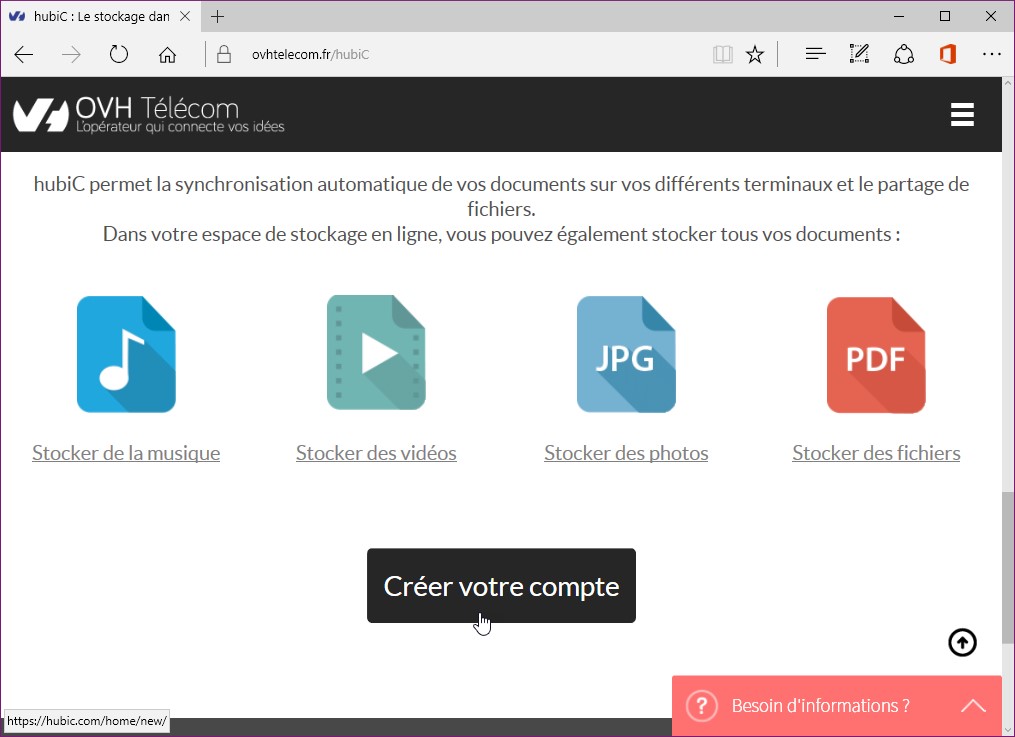The width and height of the screenshot is (1015, 737).
Task: Click the padlock site security icon
Action: click(x=224, y=54)
